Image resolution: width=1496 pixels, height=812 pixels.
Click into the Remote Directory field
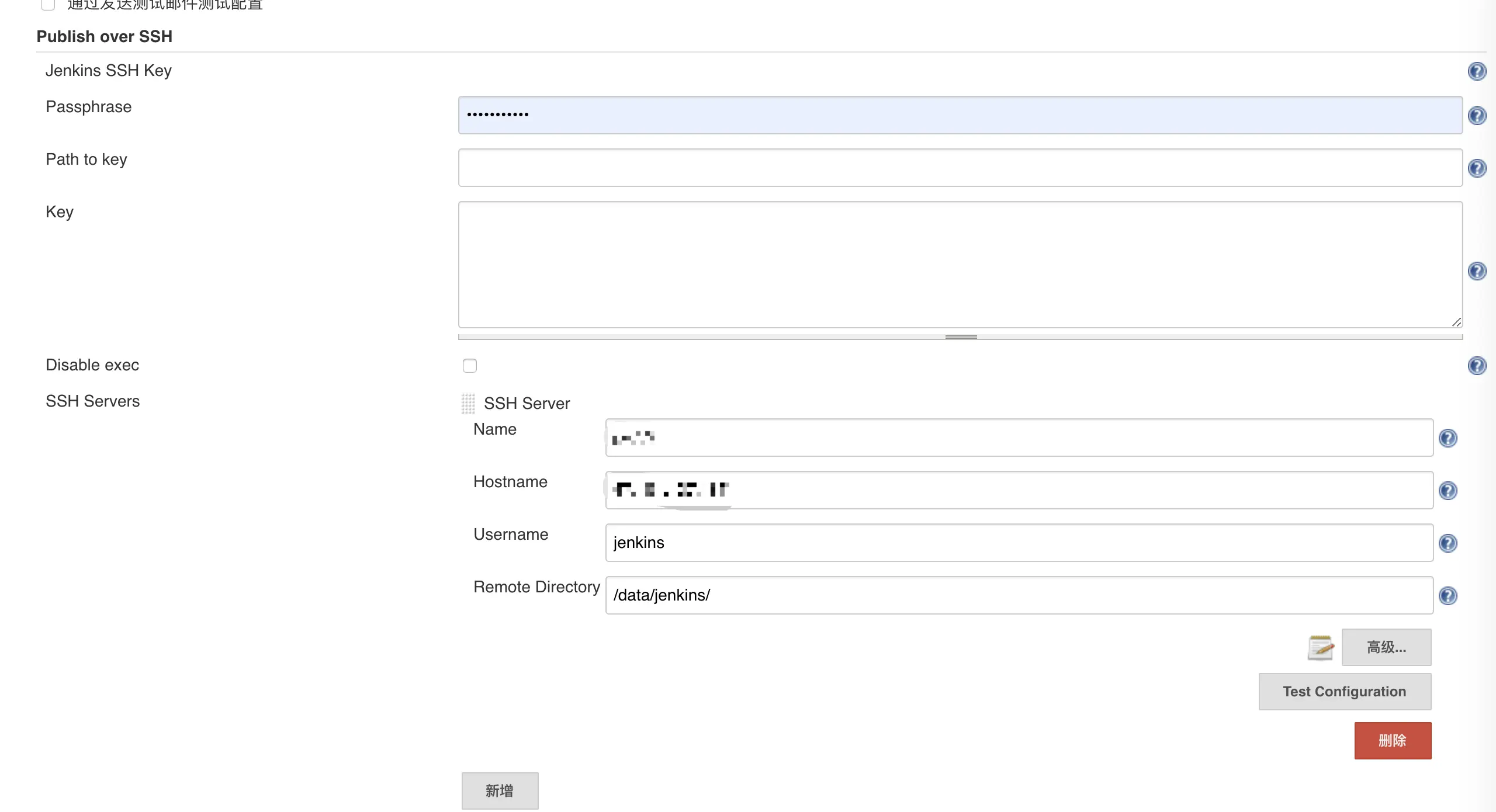tap(1019, 595)
